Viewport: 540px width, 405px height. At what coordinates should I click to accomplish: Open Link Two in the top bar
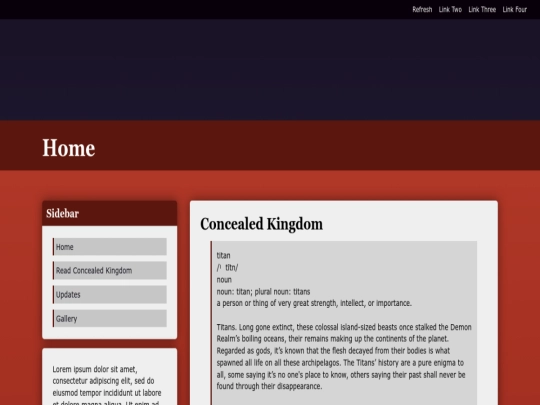pyautogui.click(x=450, y=10)
